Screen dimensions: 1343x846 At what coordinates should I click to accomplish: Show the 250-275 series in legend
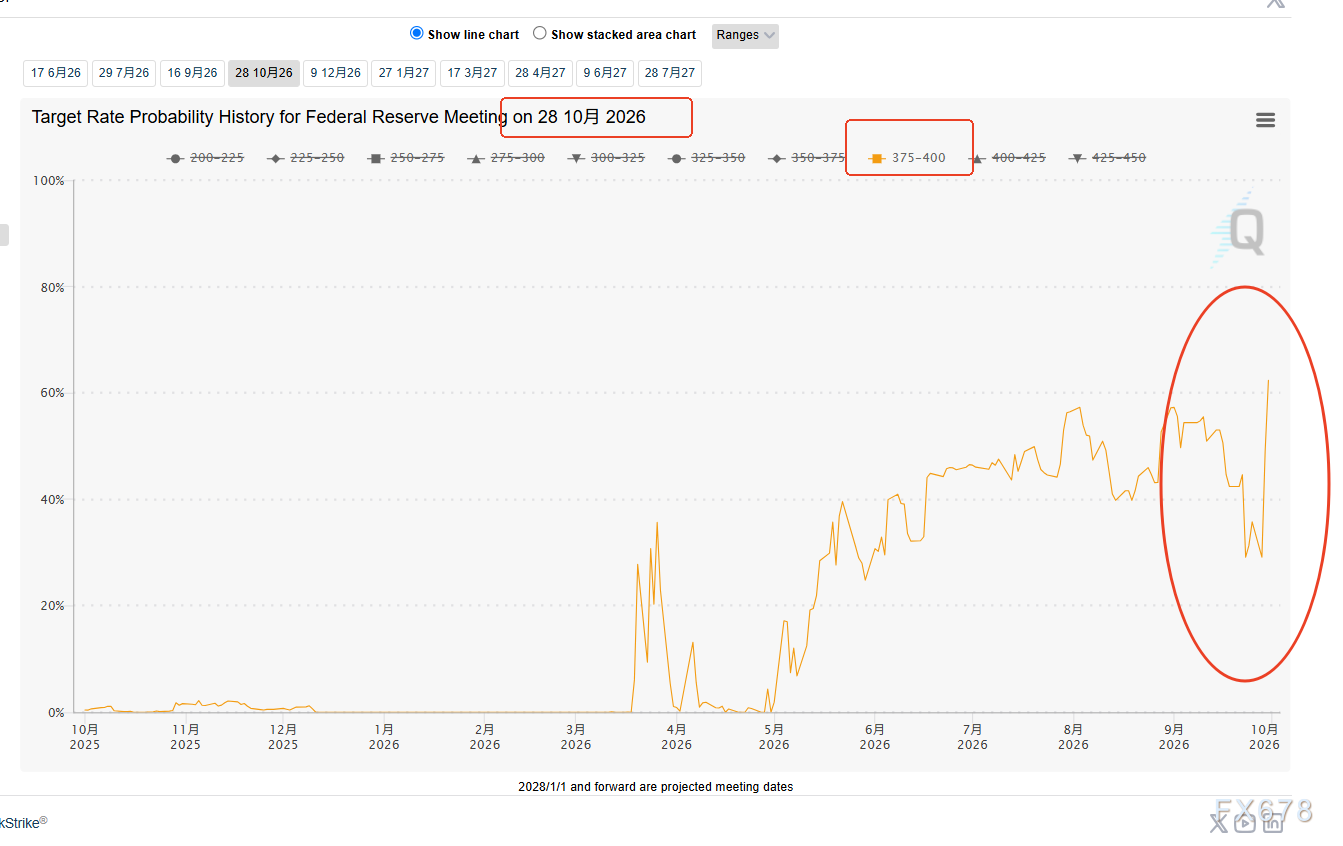406,158
